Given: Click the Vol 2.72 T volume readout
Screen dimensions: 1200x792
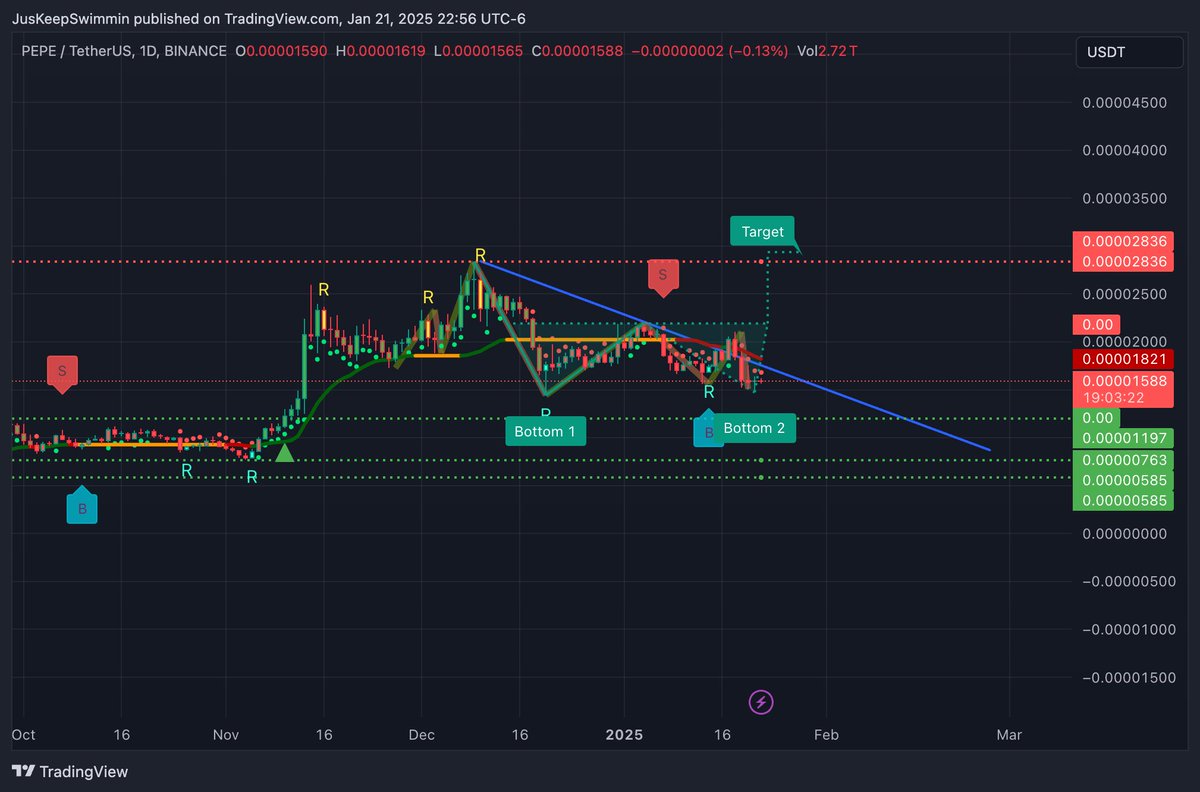Looking at the screenshot, I should click(827, 50).
